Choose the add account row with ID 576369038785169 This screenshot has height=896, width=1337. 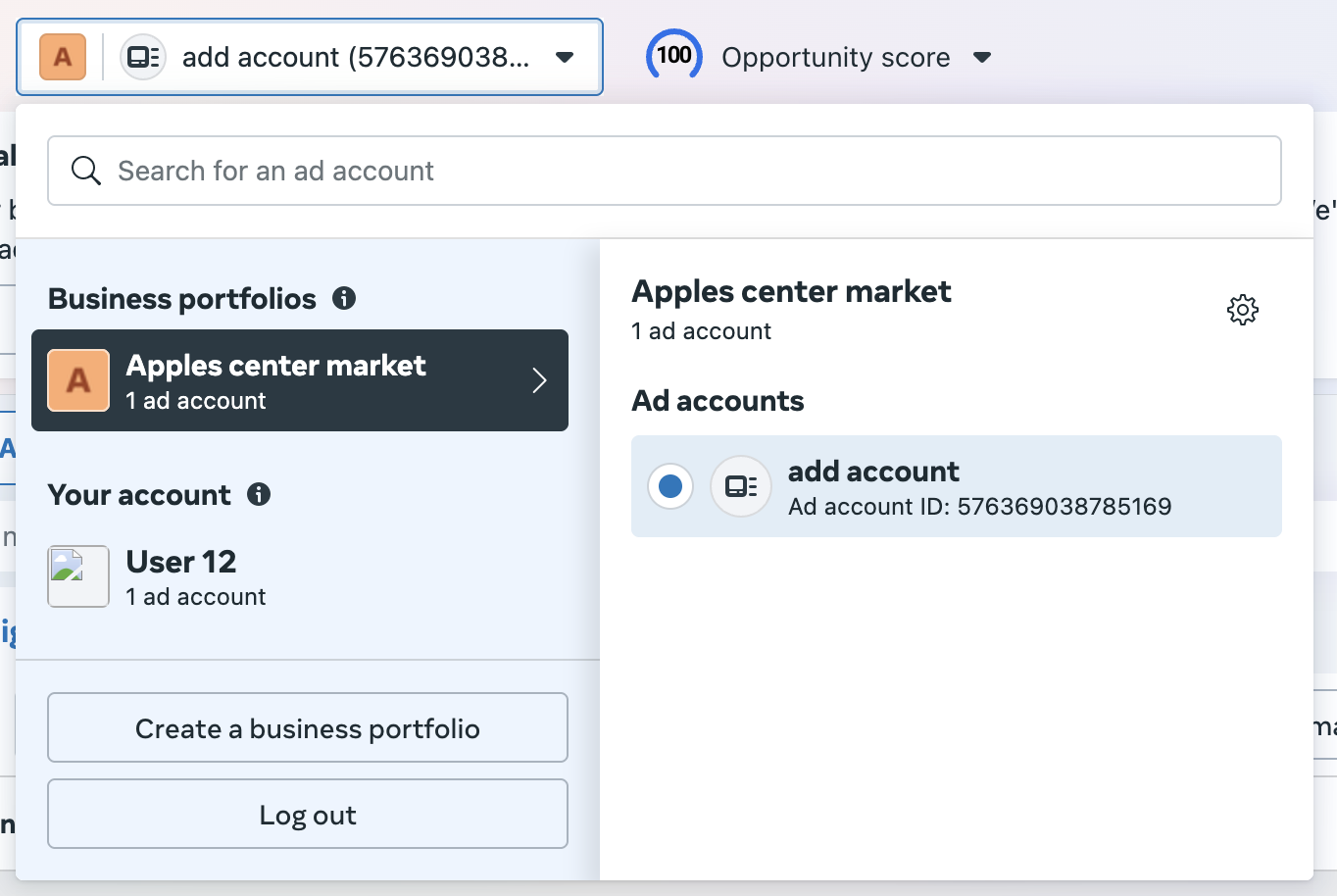(980, 486)
